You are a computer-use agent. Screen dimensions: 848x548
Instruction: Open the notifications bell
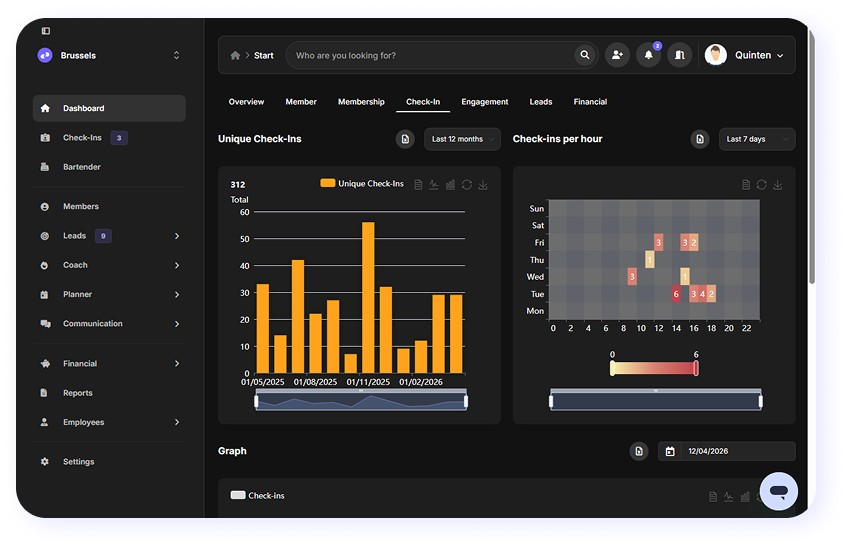point(648,55)
